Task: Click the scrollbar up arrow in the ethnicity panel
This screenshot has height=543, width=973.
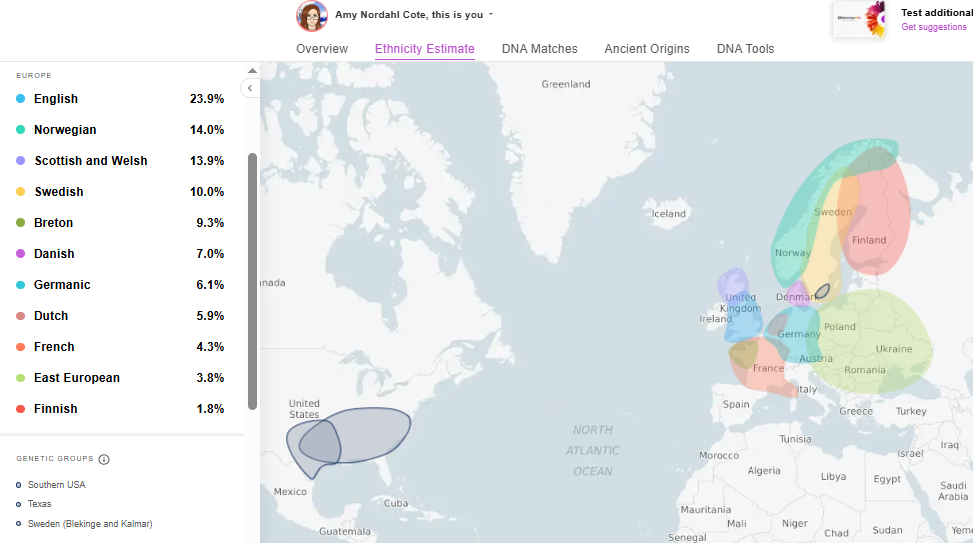Action: pyautogui.click(x=252, y=71)
